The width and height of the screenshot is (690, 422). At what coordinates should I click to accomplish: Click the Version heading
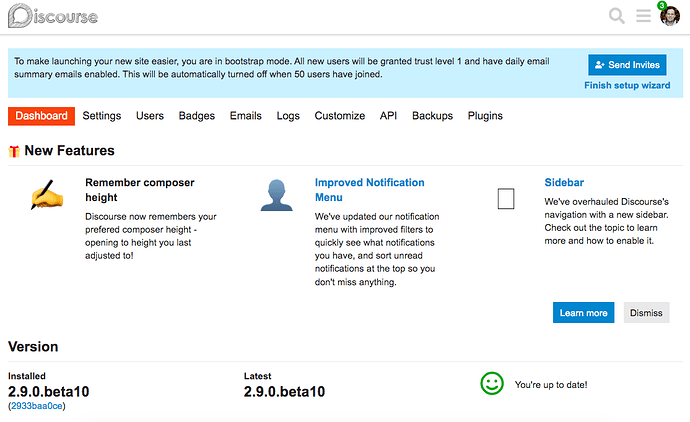(33, 346)
